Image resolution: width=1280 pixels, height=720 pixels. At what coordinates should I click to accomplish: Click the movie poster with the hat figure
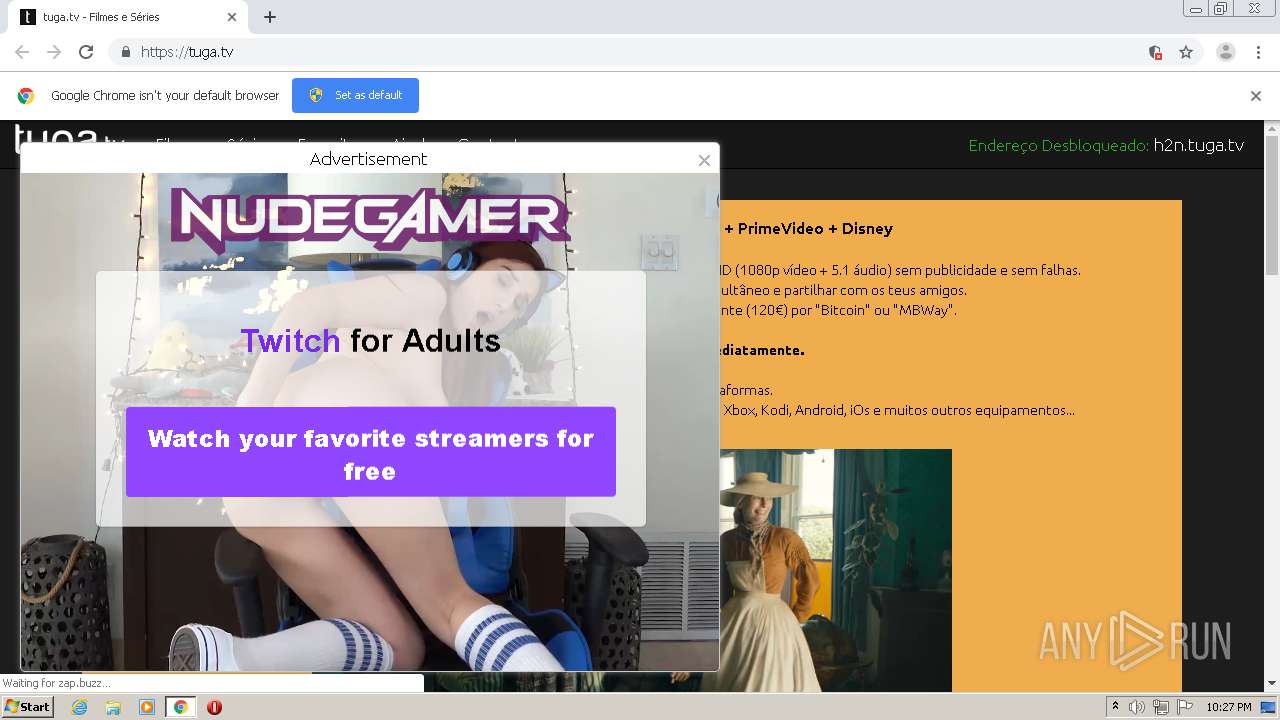(x=836, y=570)
